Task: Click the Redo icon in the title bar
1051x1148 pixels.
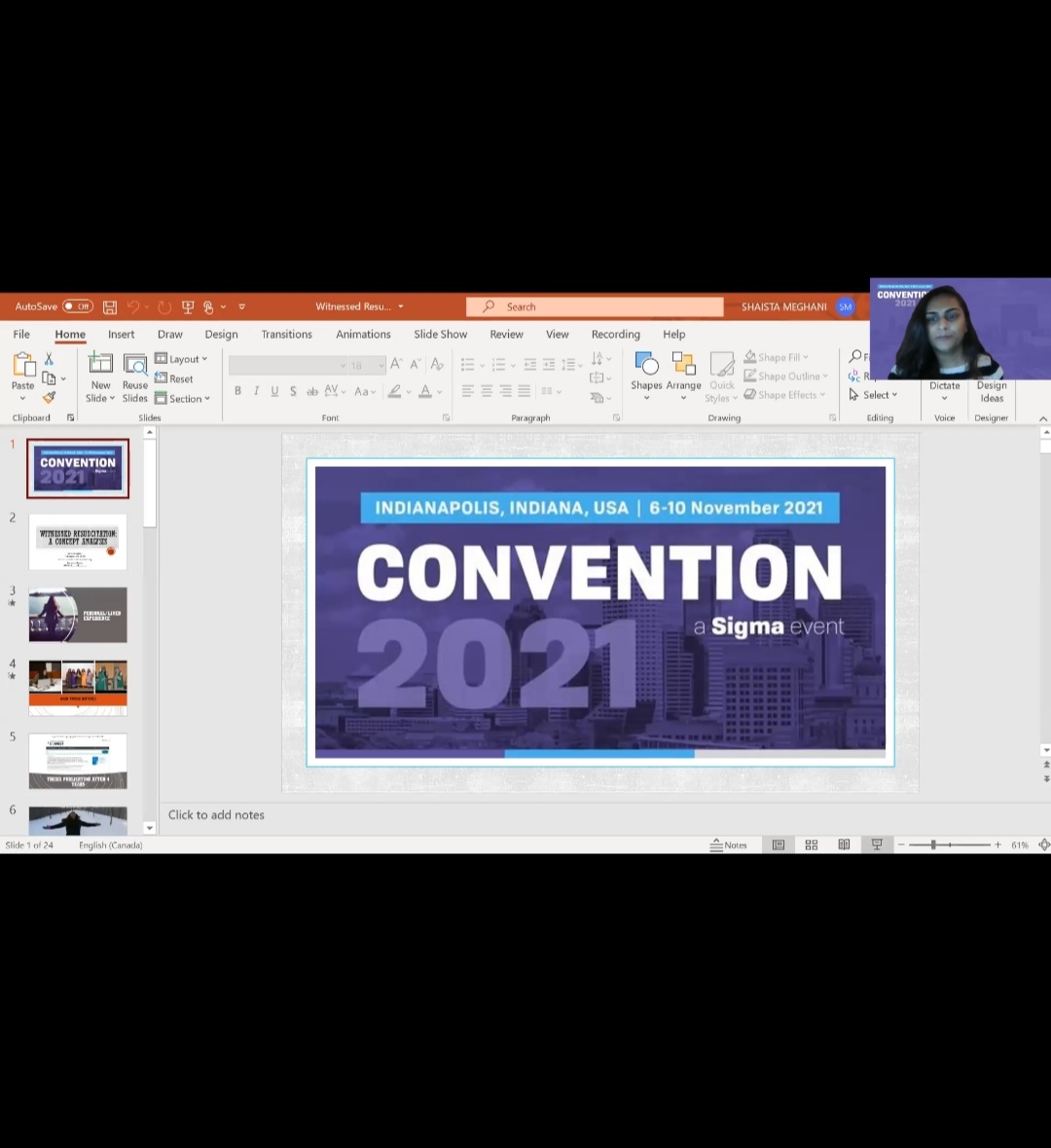Action: pyautogui.click(x=164, y=307)
